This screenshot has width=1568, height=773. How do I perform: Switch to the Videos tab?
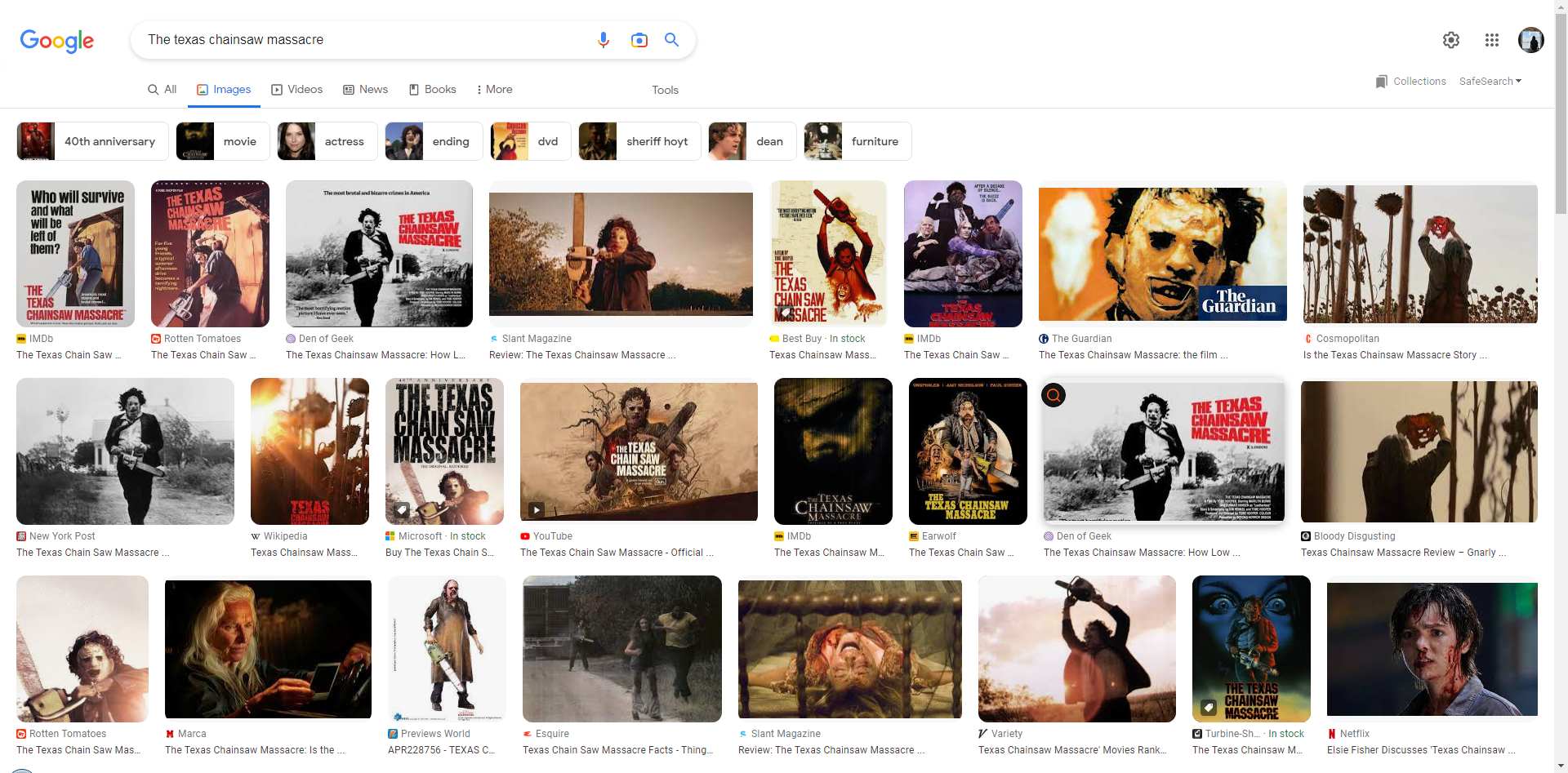(x=296, y=90)
